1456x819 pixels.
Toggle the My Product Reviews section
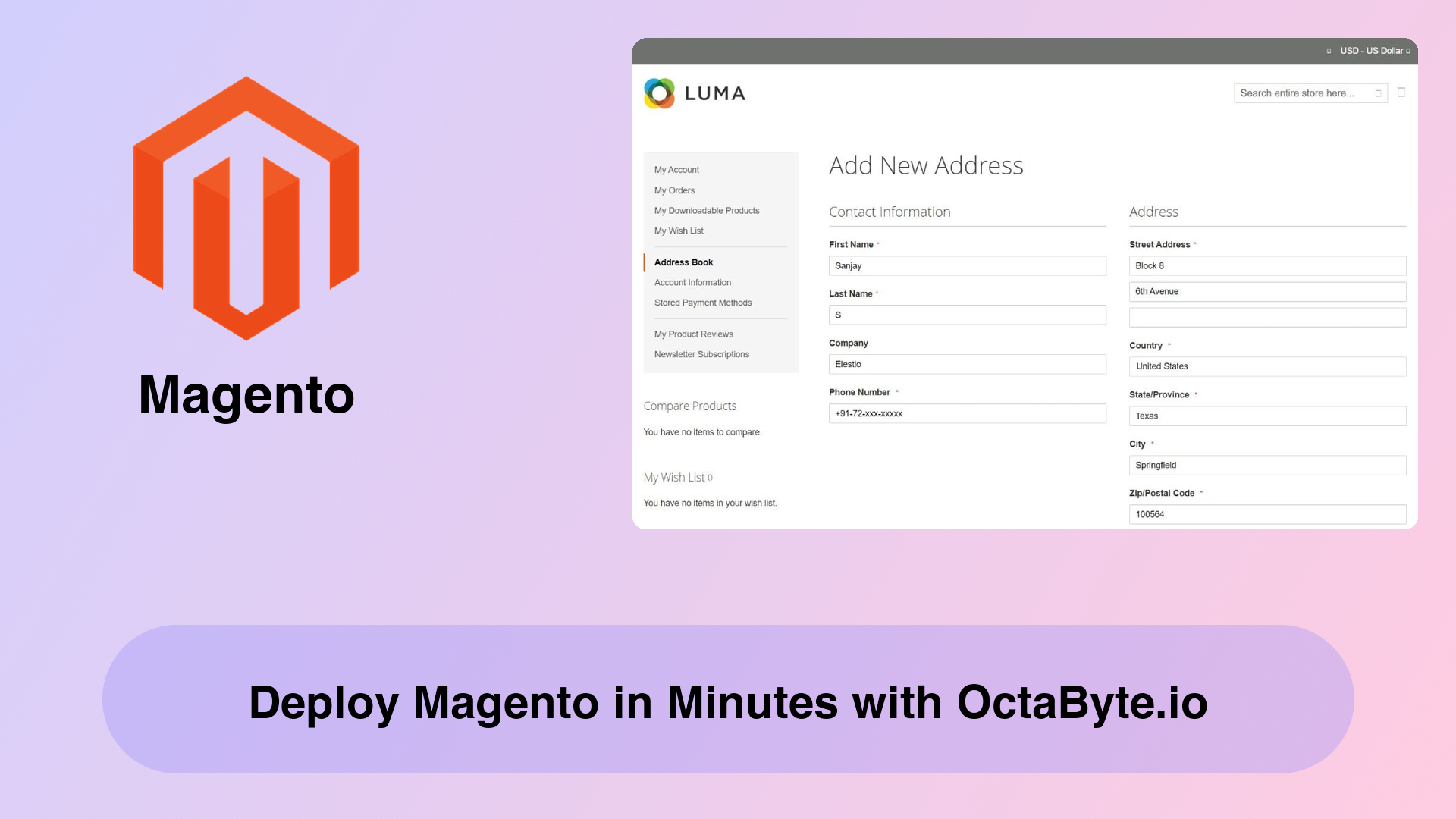pos(694,334)
